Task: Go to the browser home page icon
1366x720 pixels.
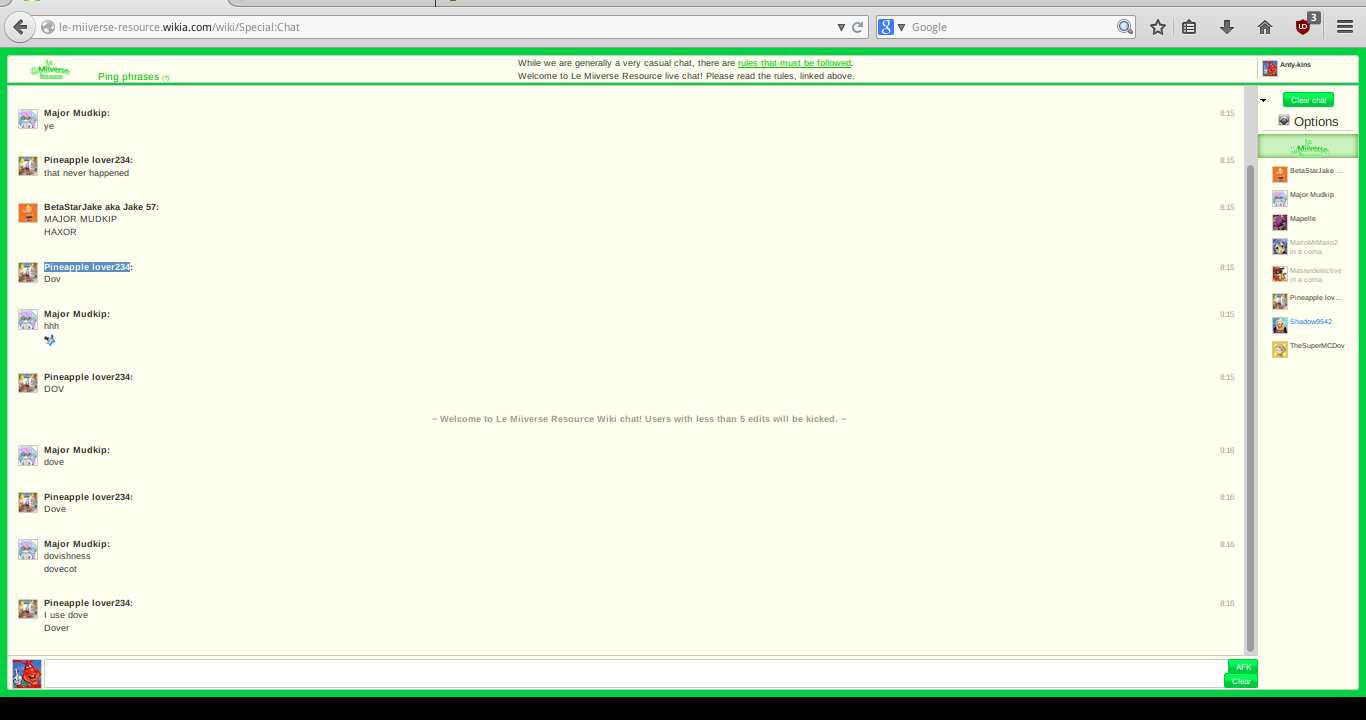Action: tap(1265, 27)
